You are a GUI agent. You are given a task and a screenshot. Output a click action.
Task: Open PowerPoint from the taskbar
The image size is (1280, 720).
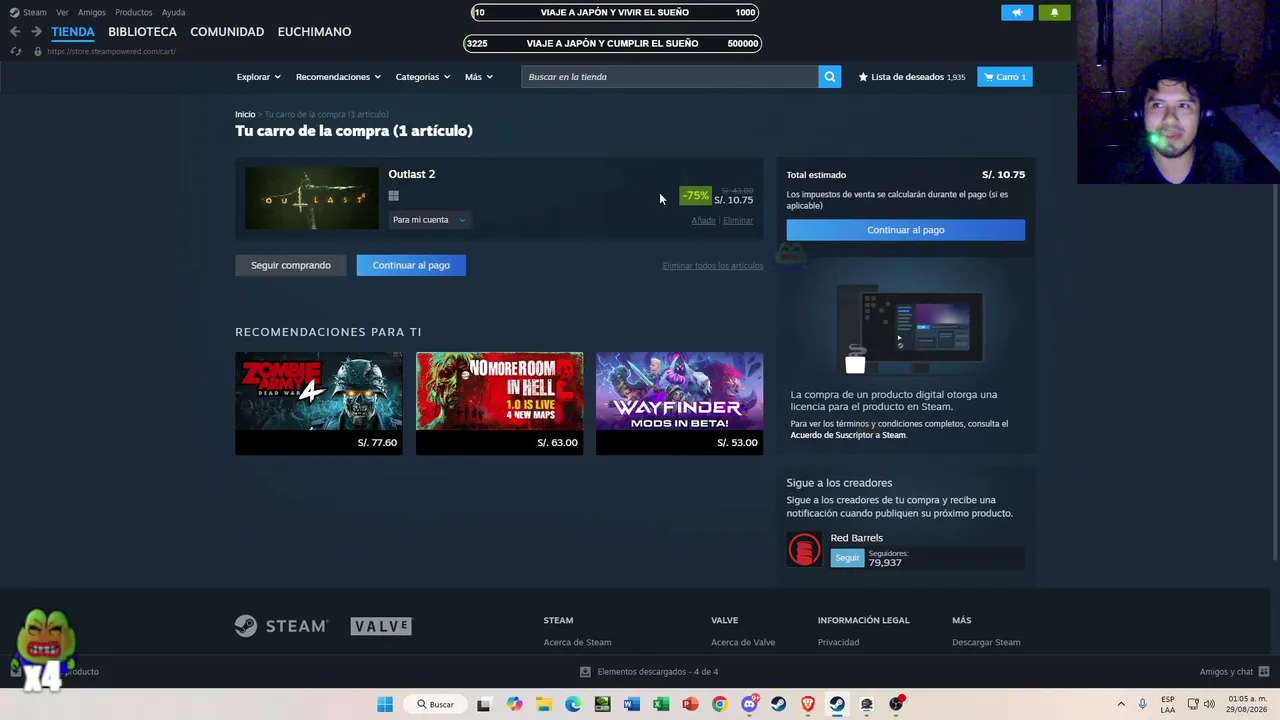point(690,704)
